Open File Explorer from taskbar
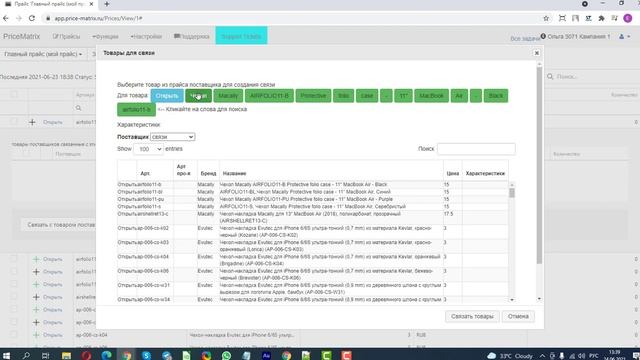The image size is (640, 360). click(66, 356)
